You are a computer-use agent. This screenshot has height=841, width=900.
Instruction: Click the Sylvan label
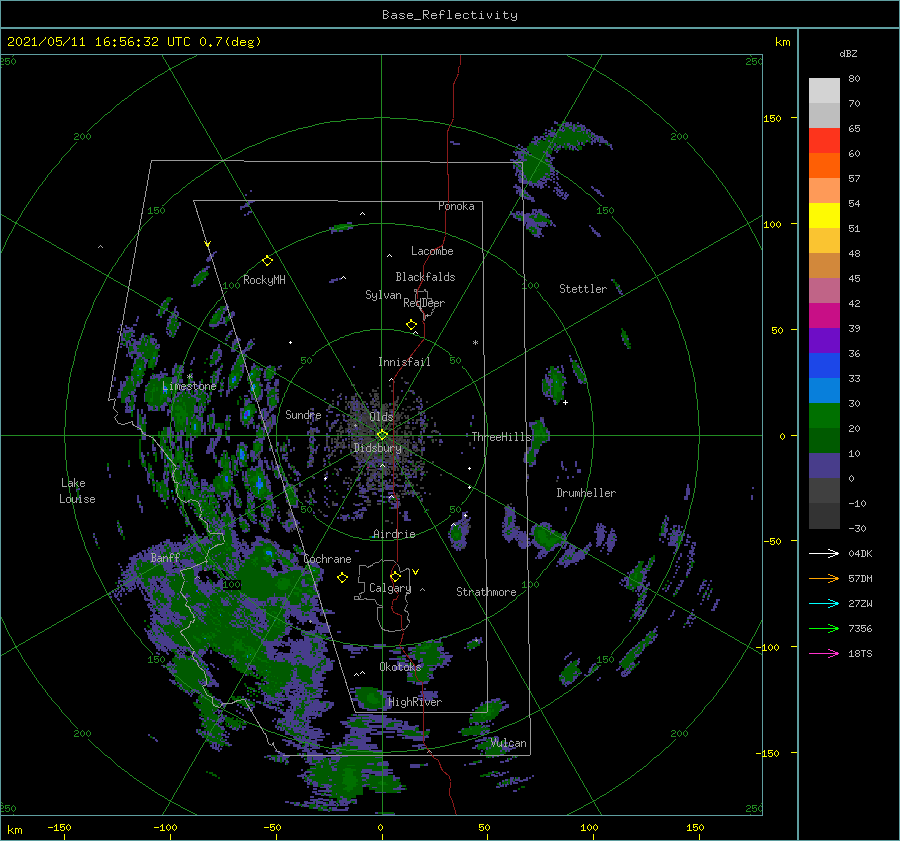tap(383, 295)
